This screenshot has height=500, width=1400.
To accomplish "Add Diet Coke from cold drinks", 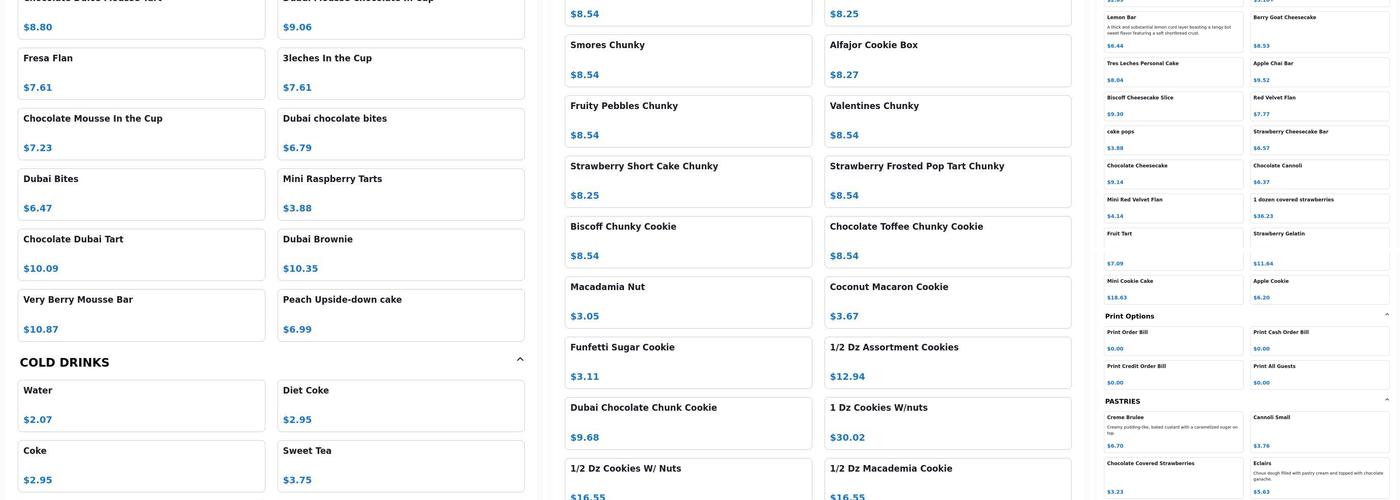I will point(400,405).
